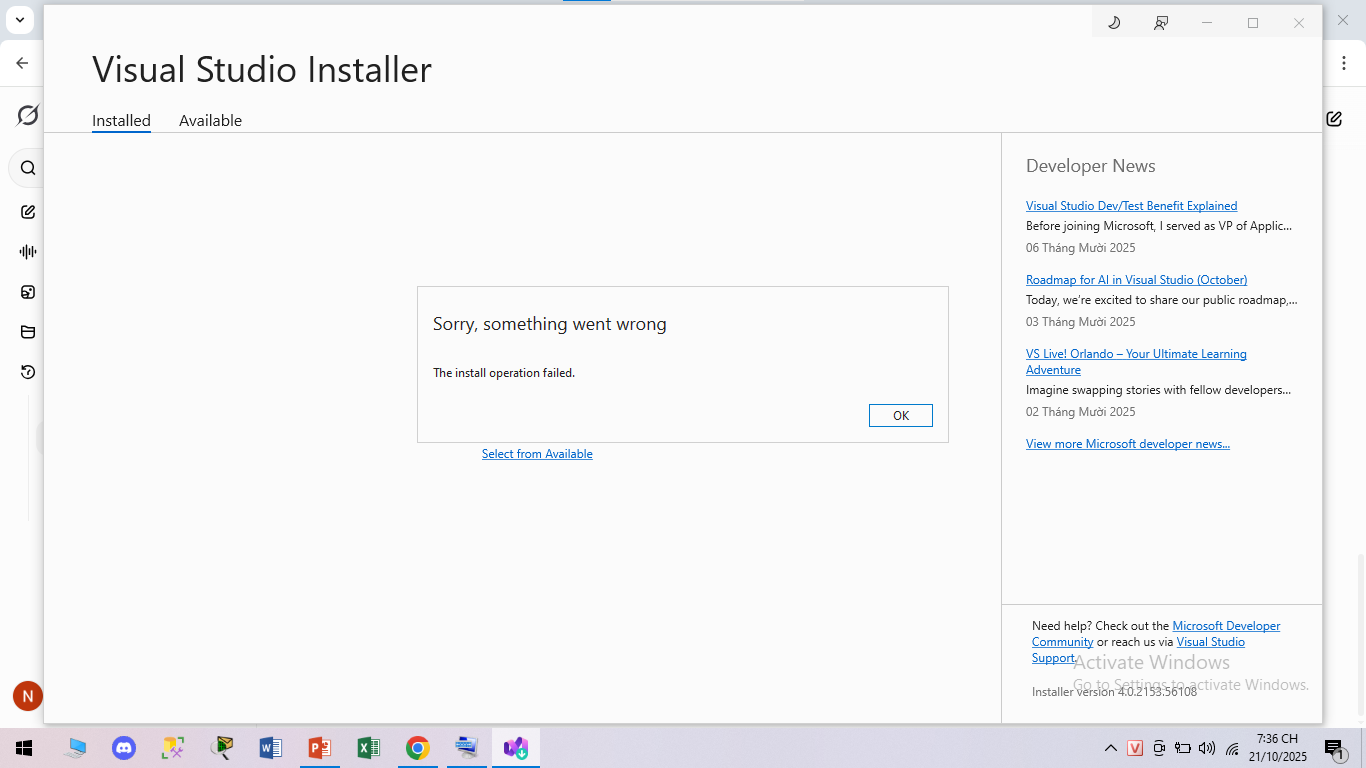Open Visual Studio Dev/Test Benefit Explained article
Image resolution: width=1366 pixels, height=768 pixels.
[x=1131, y=206]
